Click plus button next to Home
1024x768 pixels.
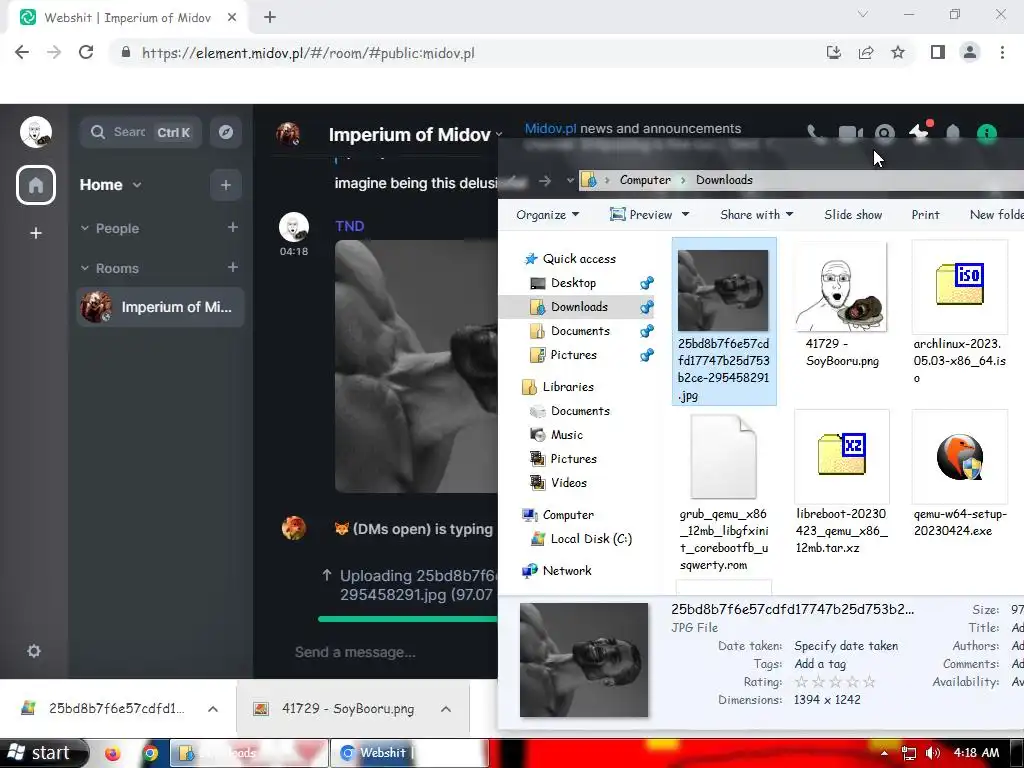tap(226, 185)
